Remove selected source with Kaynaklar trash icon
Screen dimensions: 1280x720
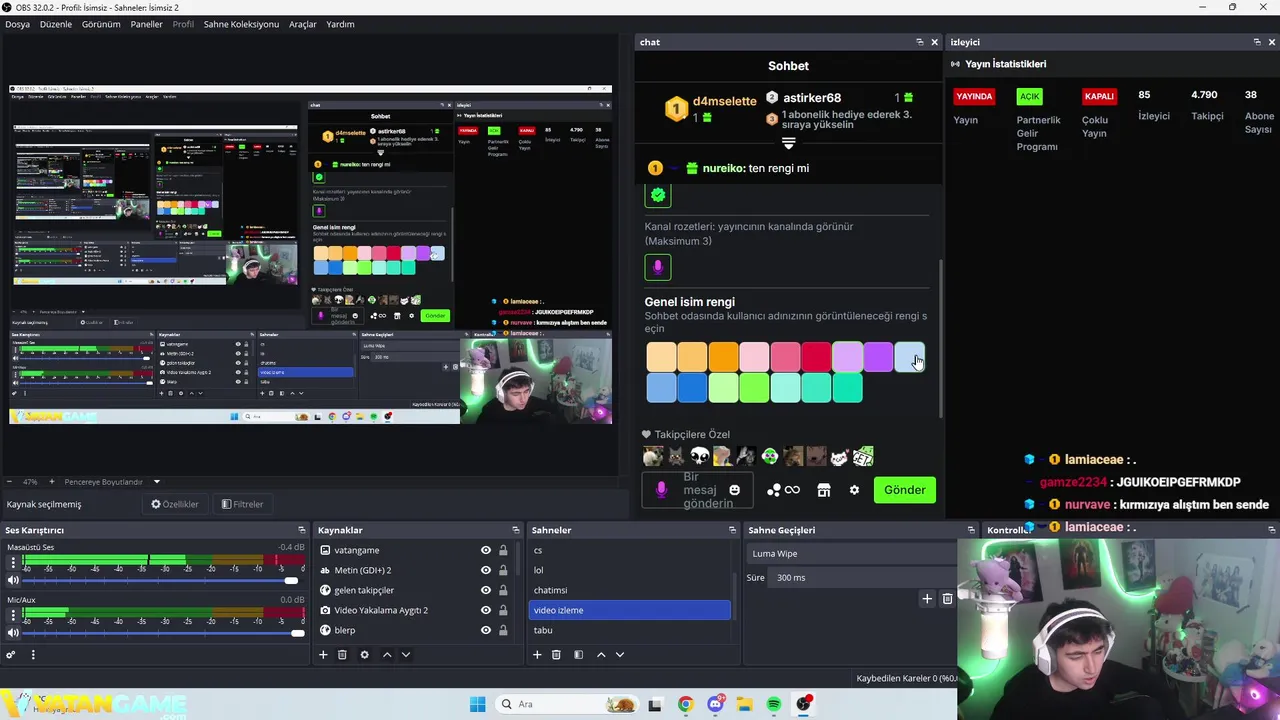point(342,655)
